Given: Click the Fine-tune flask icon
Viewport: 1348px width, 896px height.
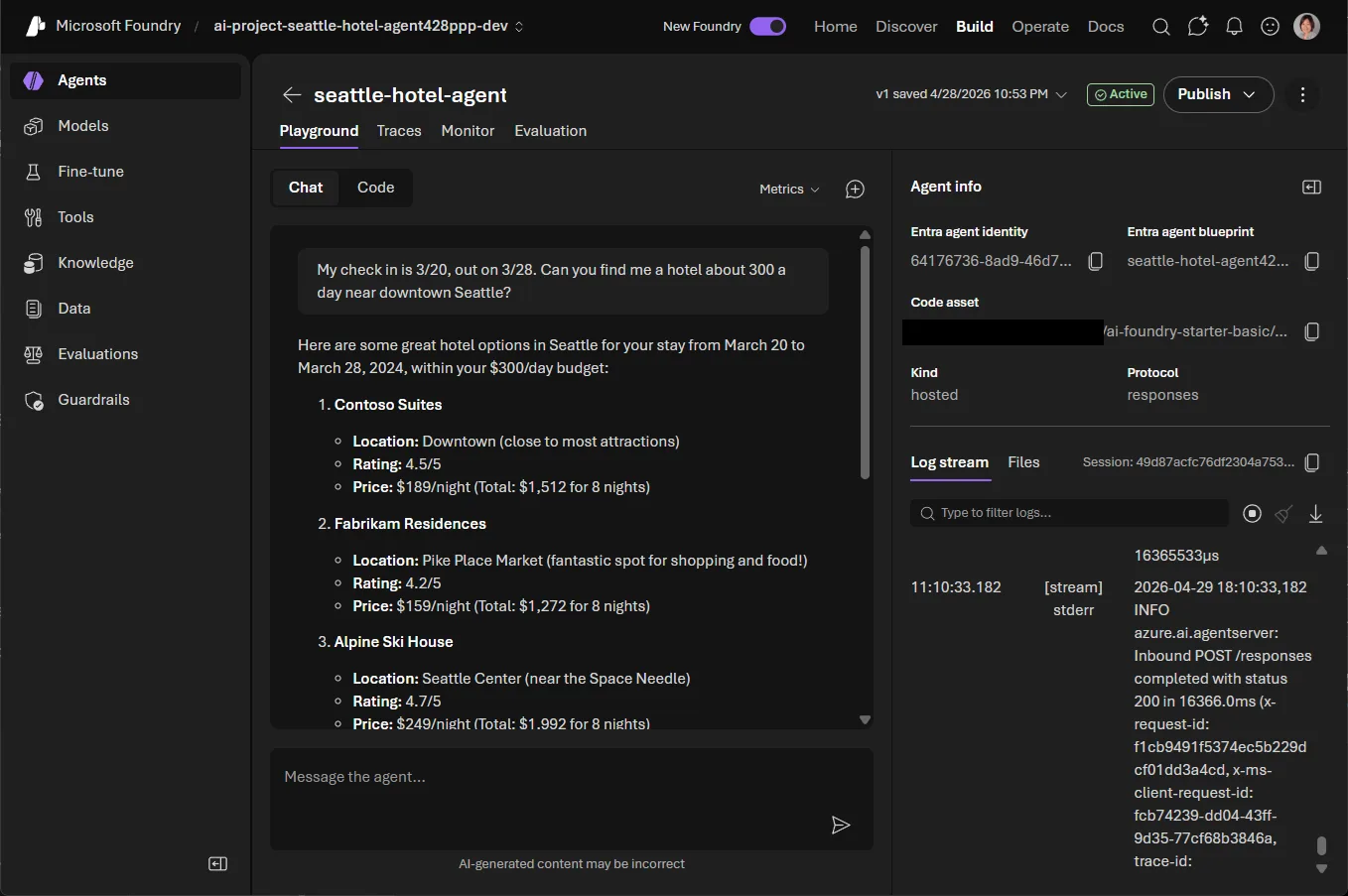Looking at the screenshot, I should coord(34,172).
